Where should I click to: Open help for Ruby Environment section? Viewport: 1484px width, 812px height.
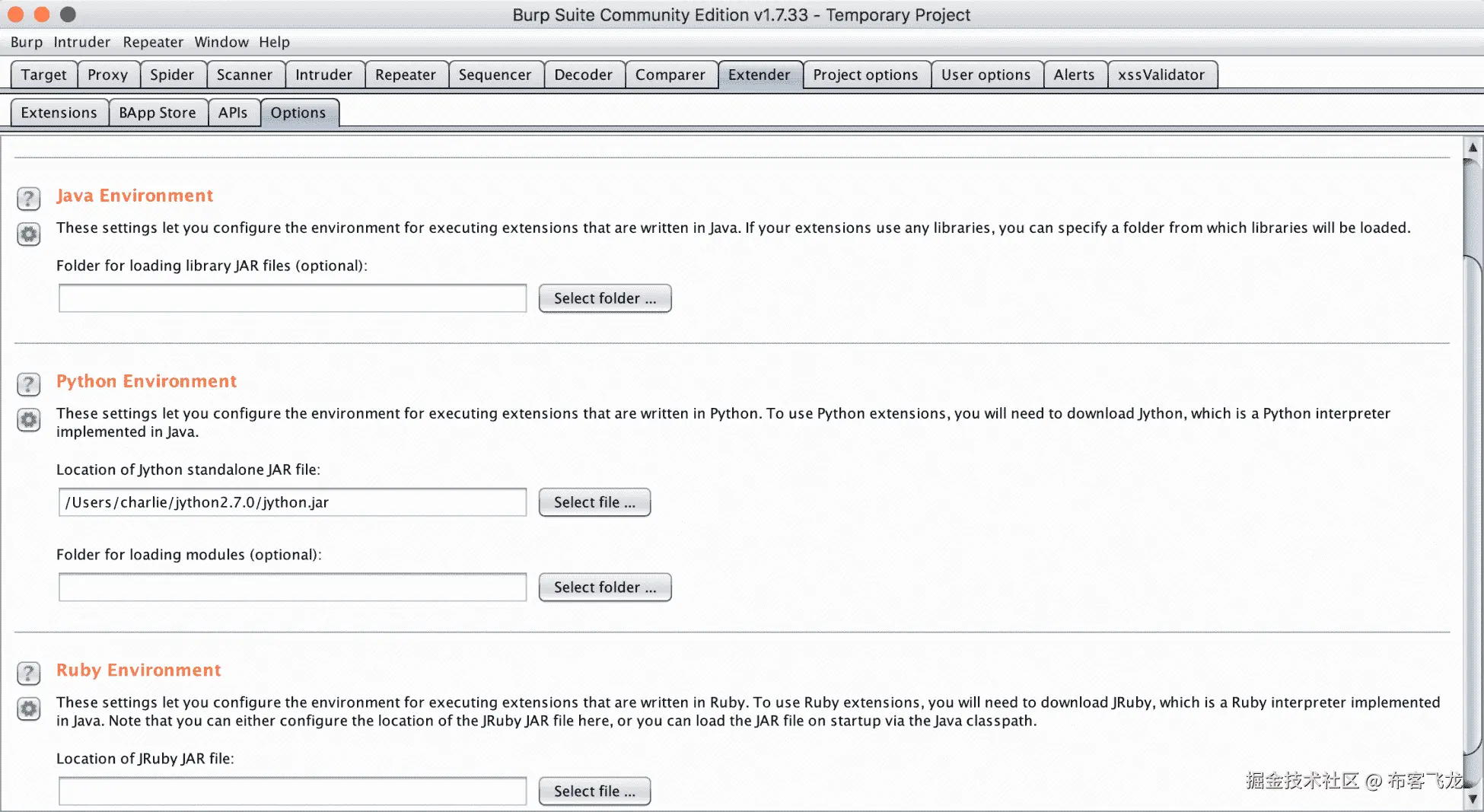[29, 673]
